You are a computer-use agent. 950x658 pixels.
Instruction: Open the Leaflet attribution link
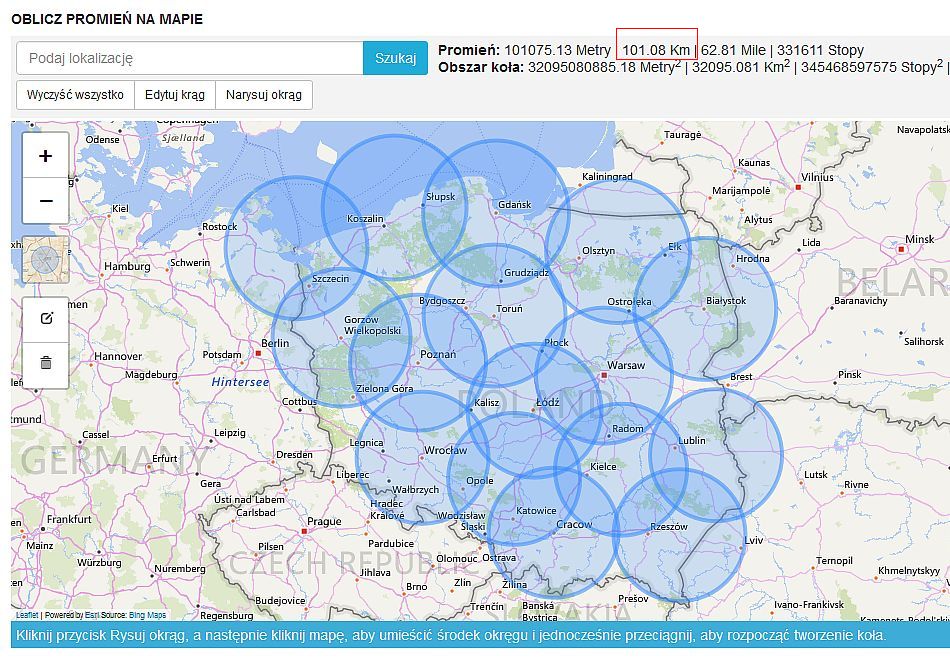pyautogui.click(x=27, y=615)
